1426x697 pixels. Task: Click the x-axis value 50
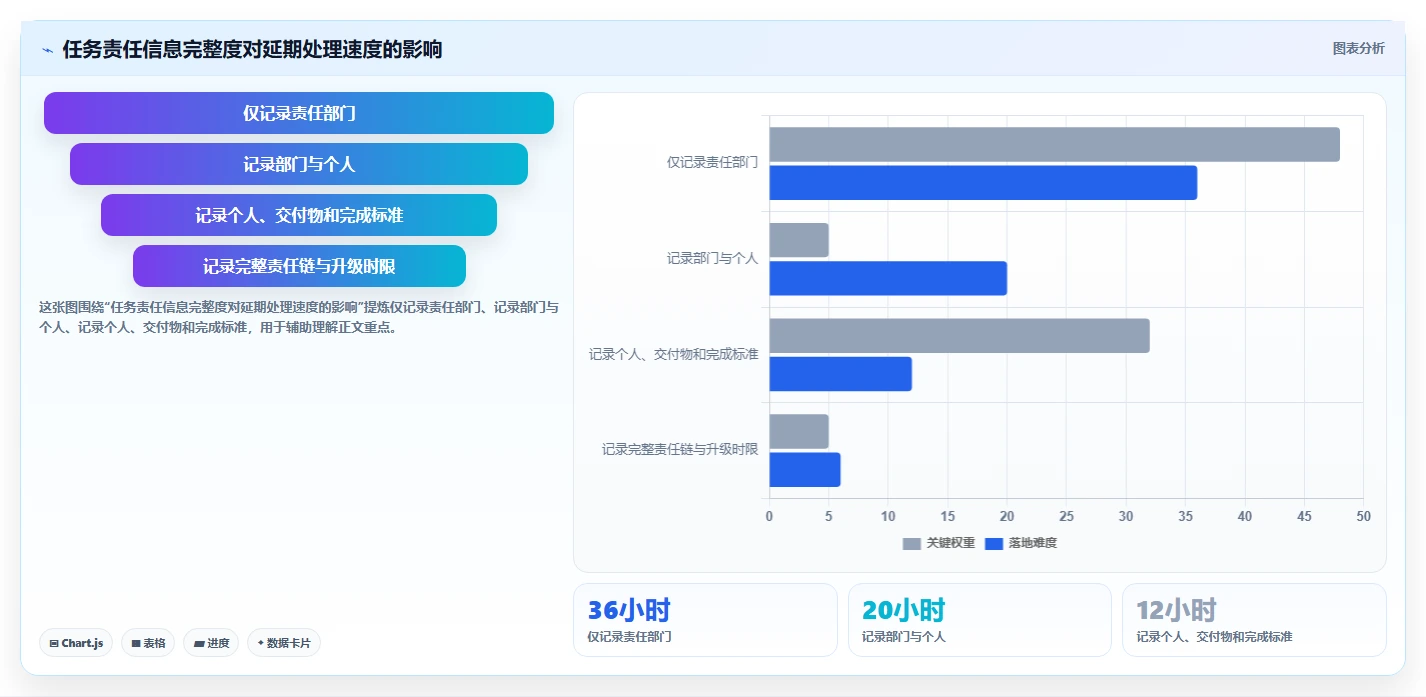point(1363,516)
